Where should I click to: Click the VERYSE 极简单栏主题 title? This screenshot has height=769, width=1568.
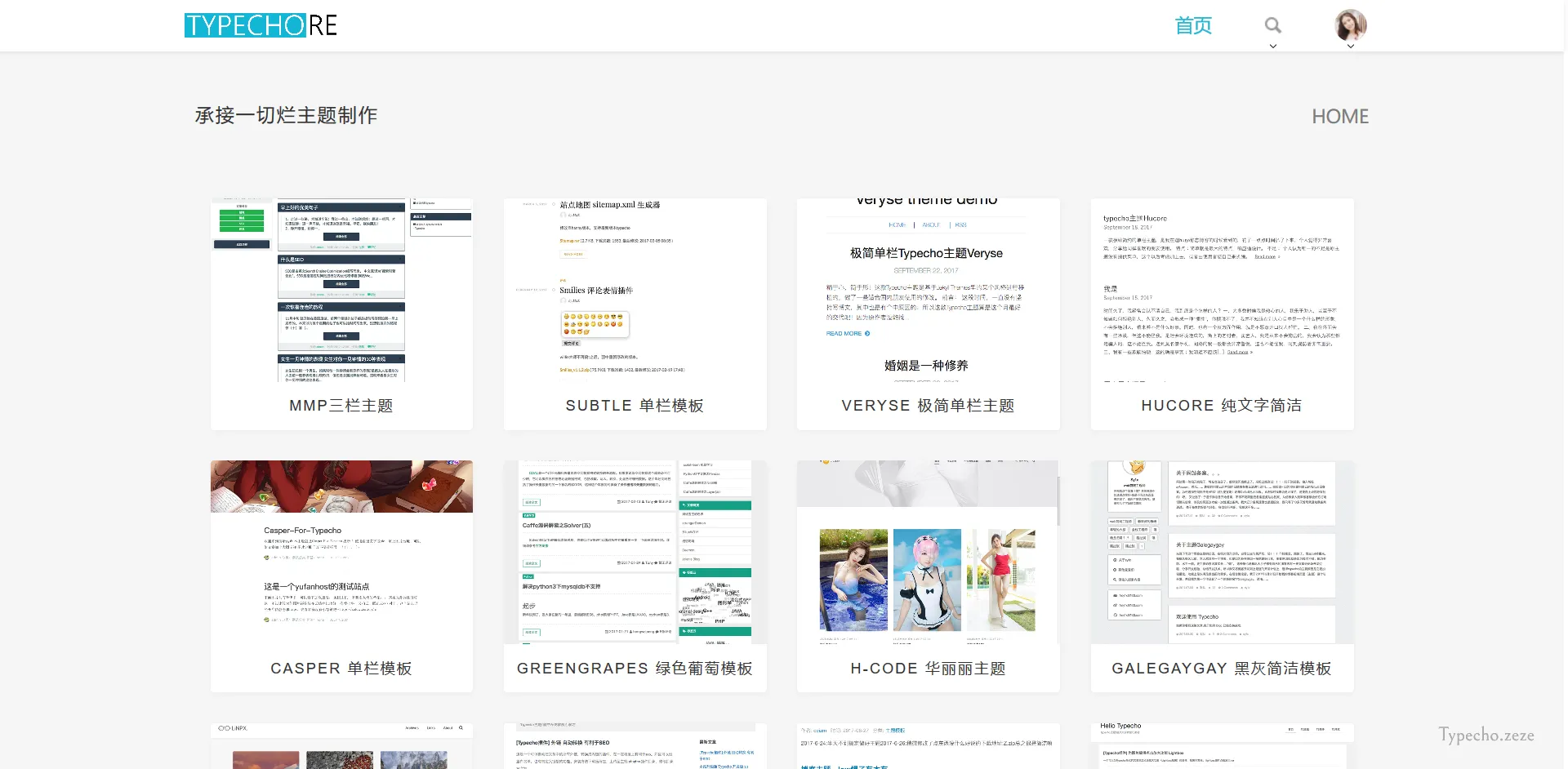coord(928,406)
